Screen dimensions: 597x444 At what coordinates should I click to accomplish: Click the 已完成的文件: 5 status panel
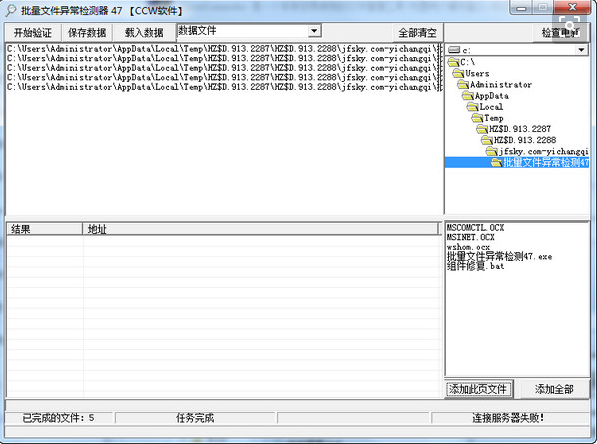pyautogui.click(x=59, y=418)
